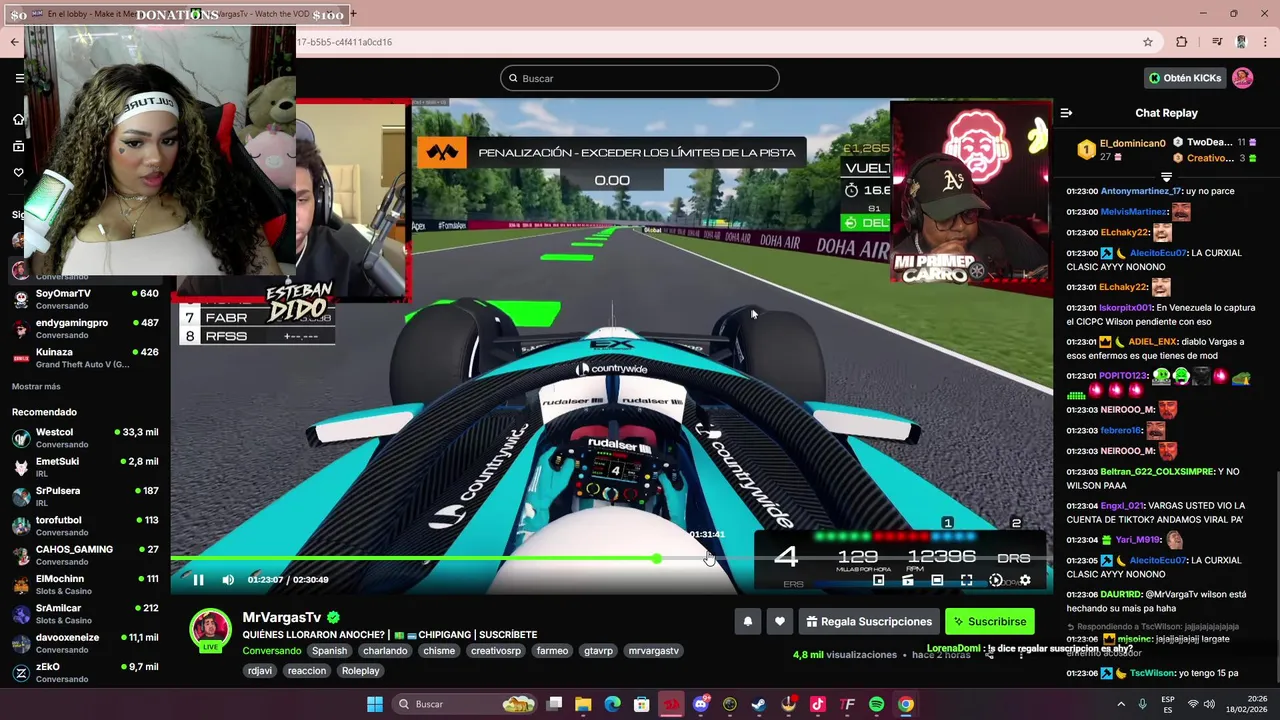Follow MrVargasTv with the heart button
Image resolution: width=1280 pixels, height=720 pixels.
780,621
